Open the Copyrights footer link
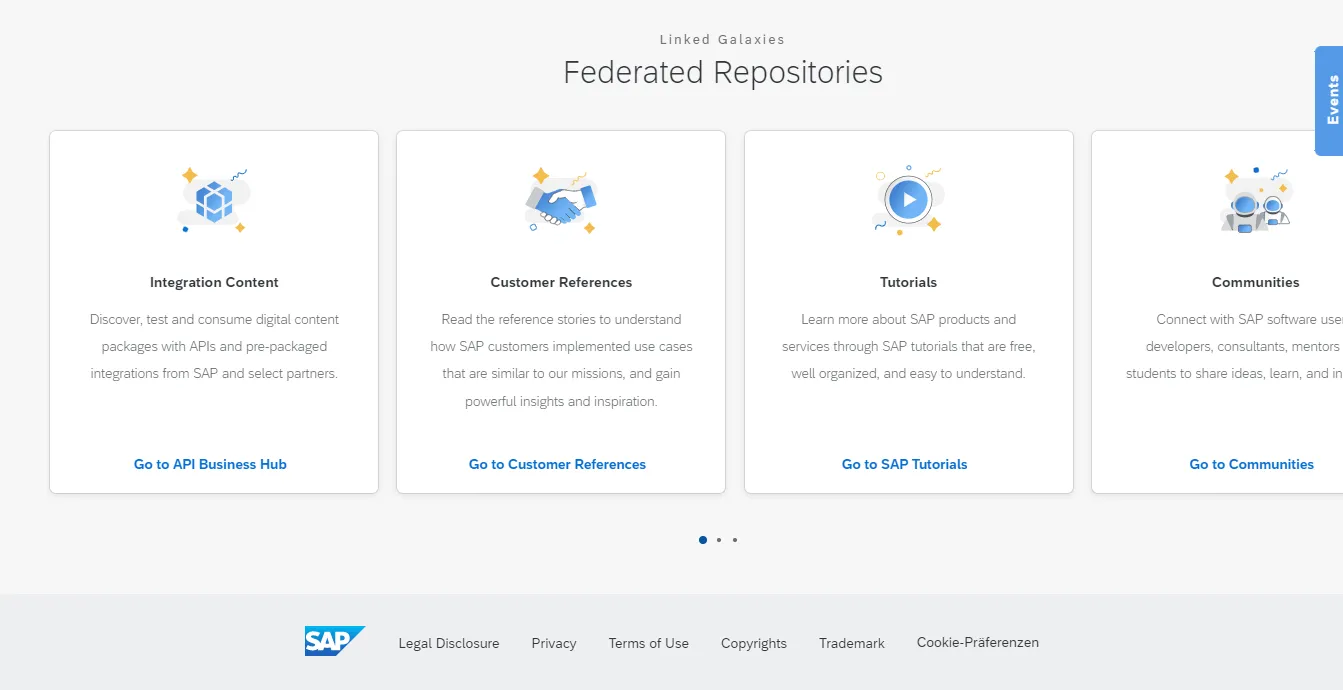The image size is (1343, 690). 753,643
